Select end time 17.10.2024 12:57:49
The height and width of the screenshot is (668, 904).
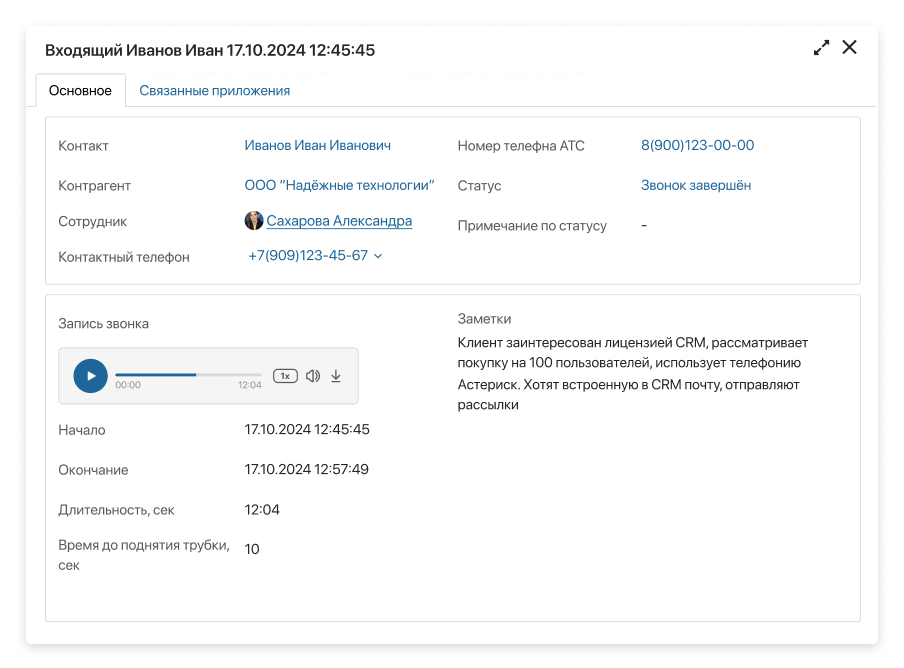pos(306,469)
